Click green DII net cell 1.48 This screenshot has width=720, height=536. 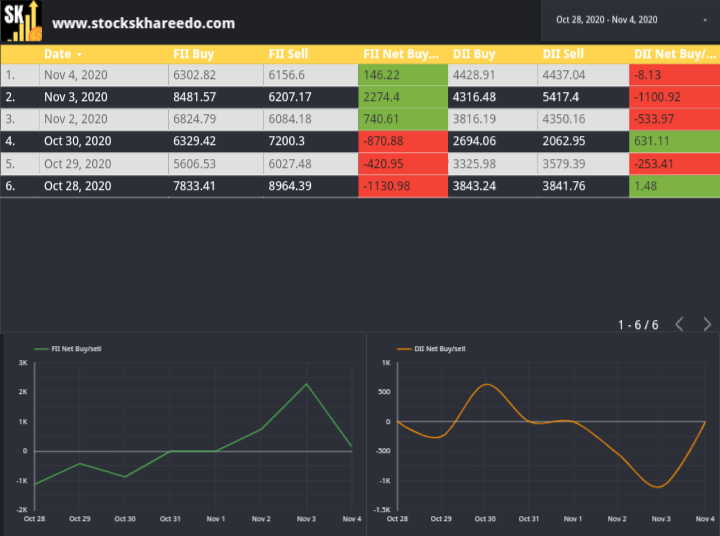[675, 186]
